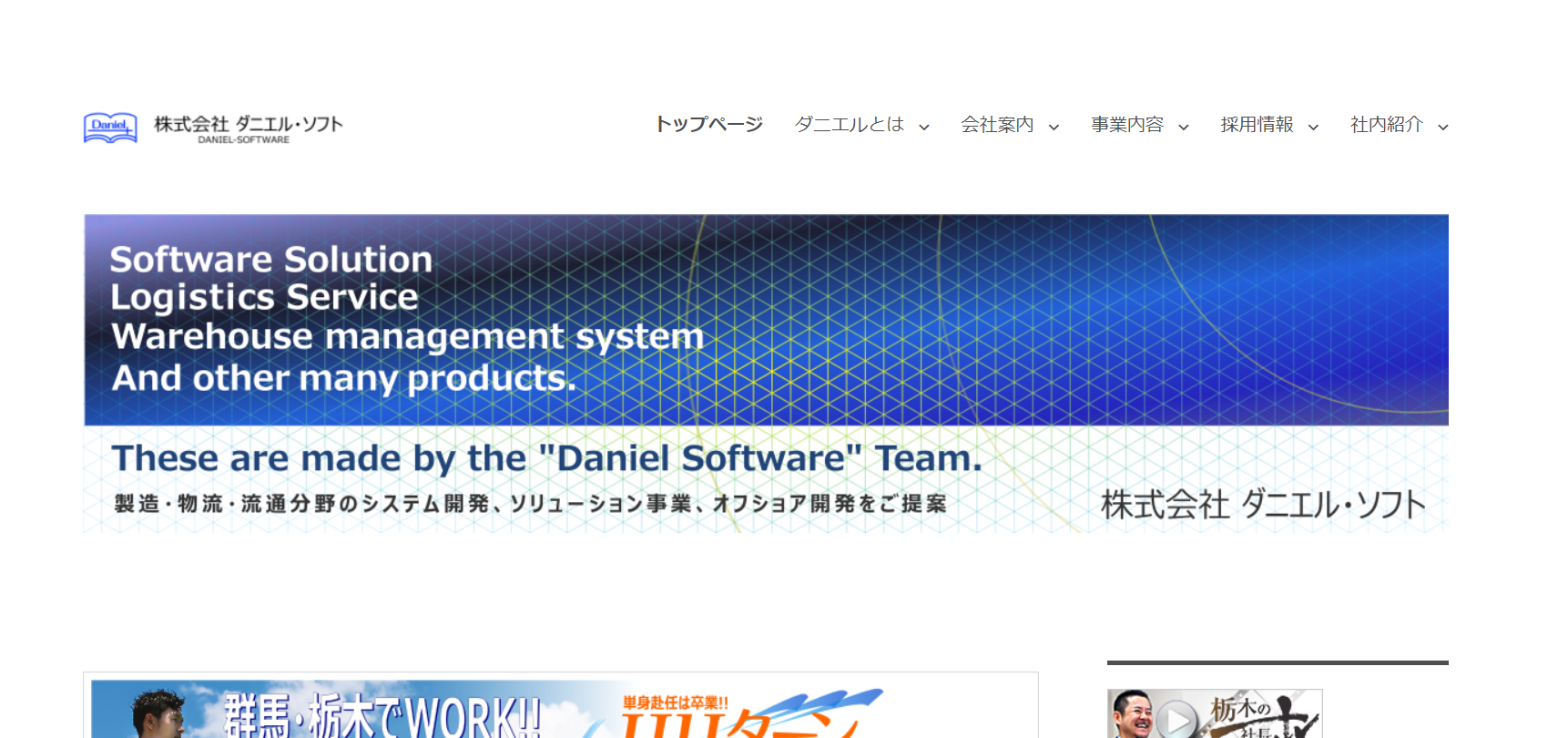Click the company name at hero banner's bottom right
Screen dimensions: 1568x738
1263,505
